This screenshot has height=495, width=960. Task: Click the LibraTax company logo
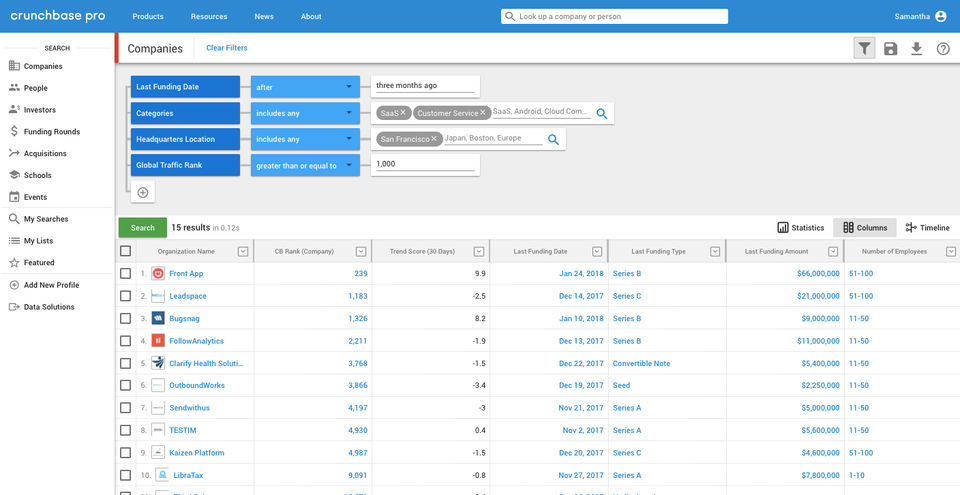162,475
